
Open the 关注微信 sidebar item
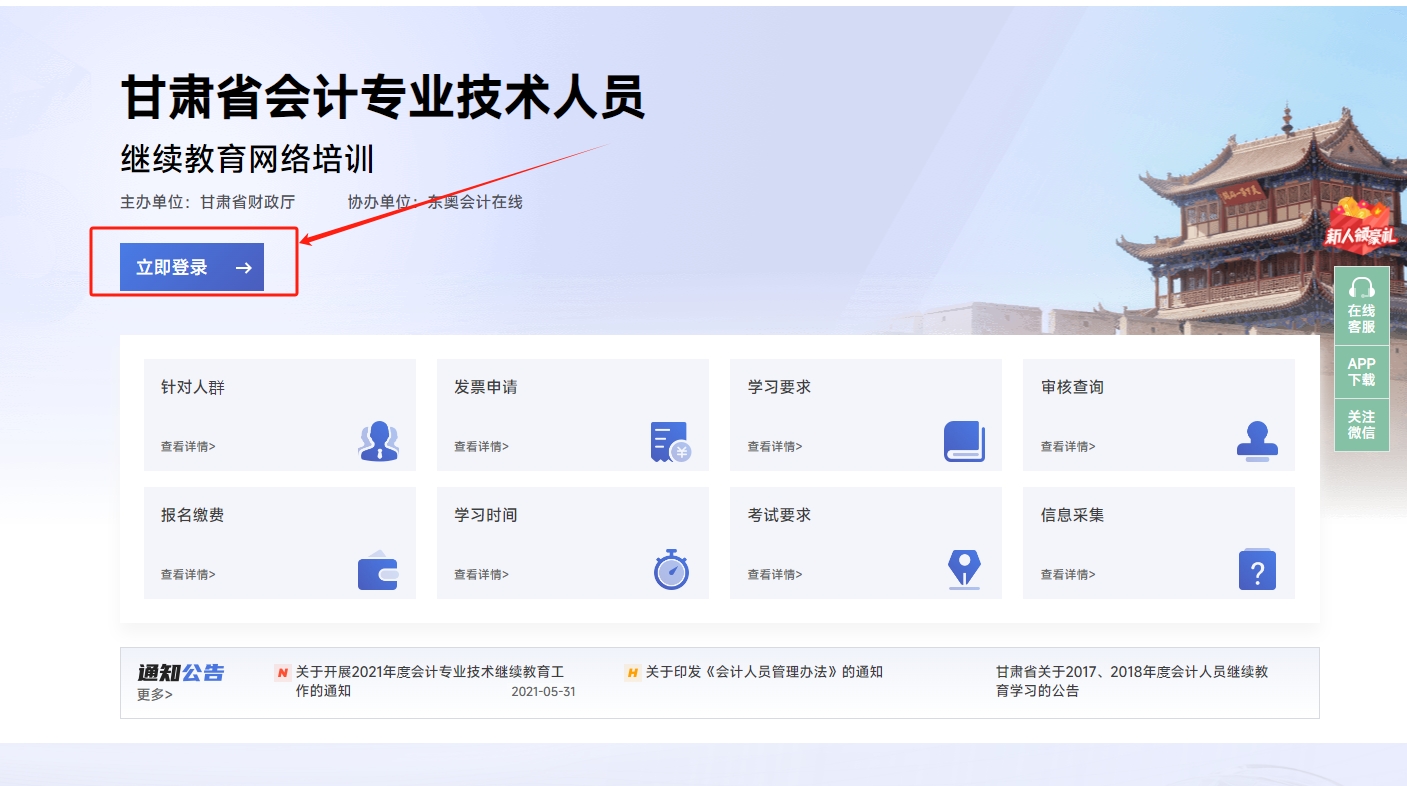tap(1361, 424)
